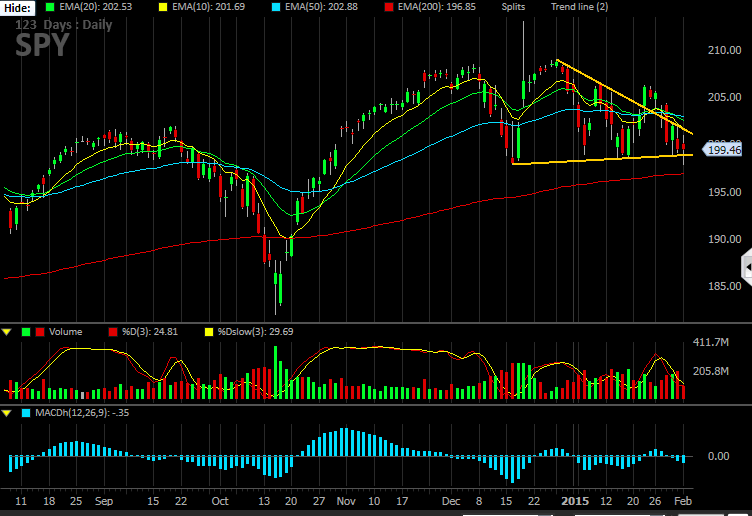Click the 199.46 current price tag
Viewport: 752px width, 516px height.
[x=723, y=150]
